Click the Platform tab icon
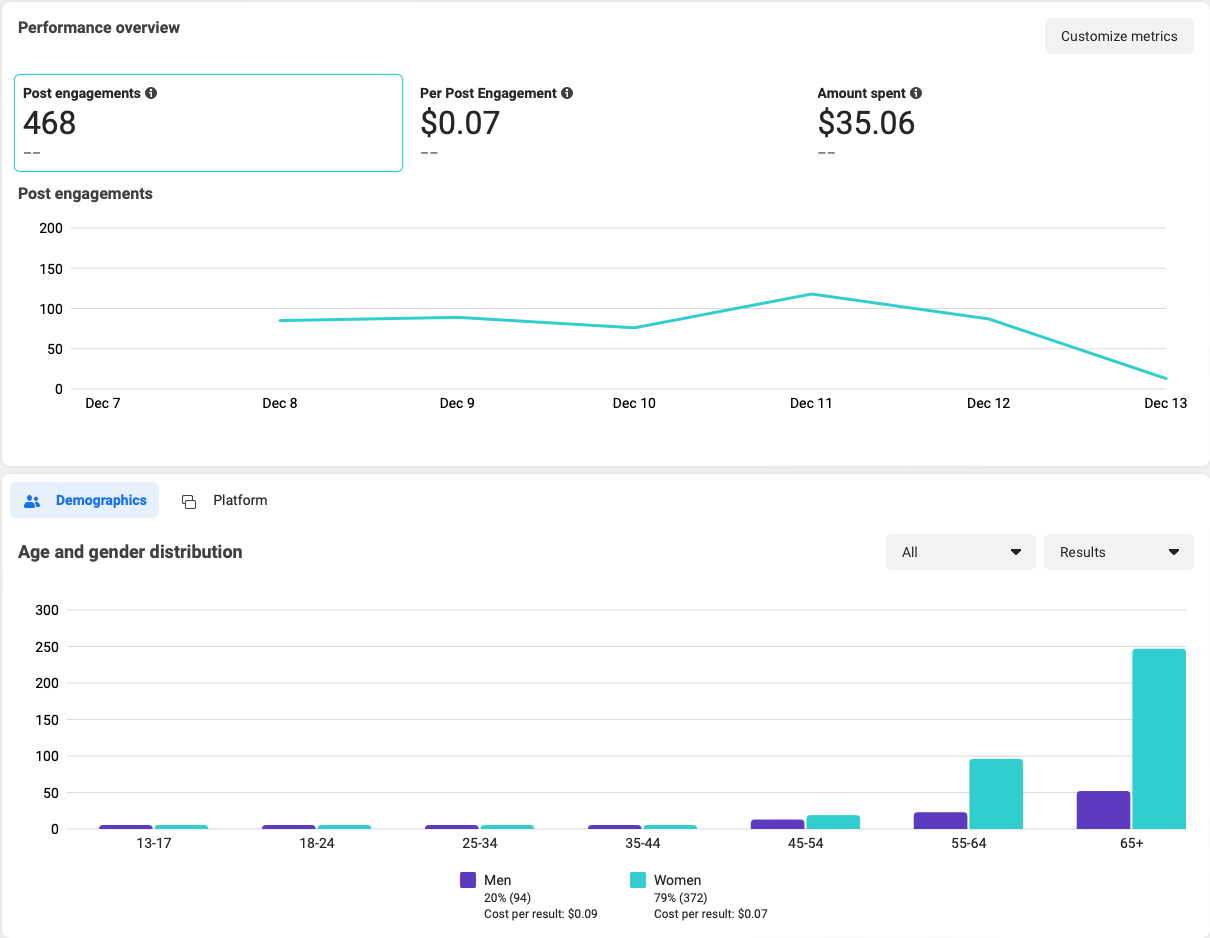This screenshot has width=1210, height=938. point(189,501)
